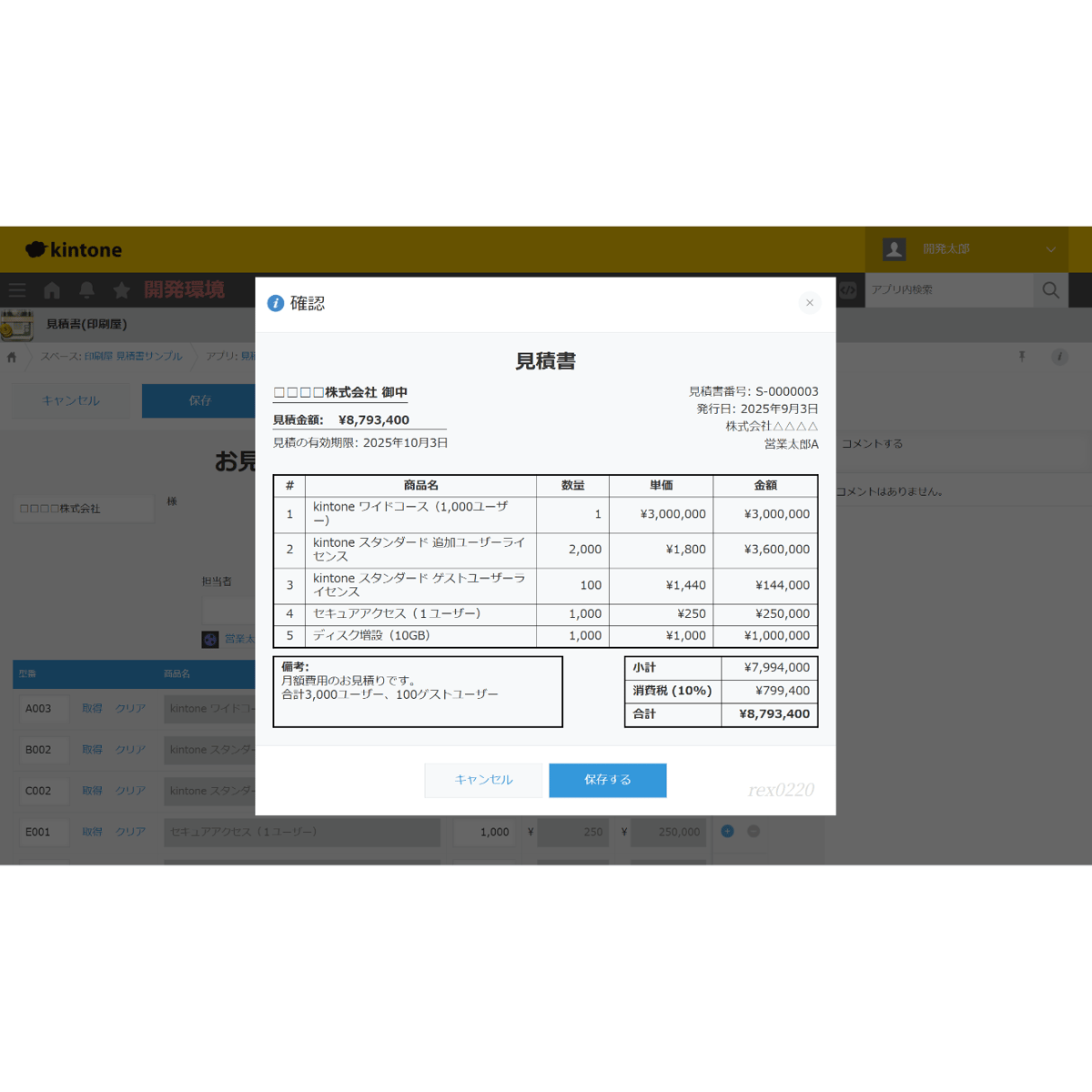Click the セキュアアクセス（1ユーザー）dialog cell

tap(420, 614)
